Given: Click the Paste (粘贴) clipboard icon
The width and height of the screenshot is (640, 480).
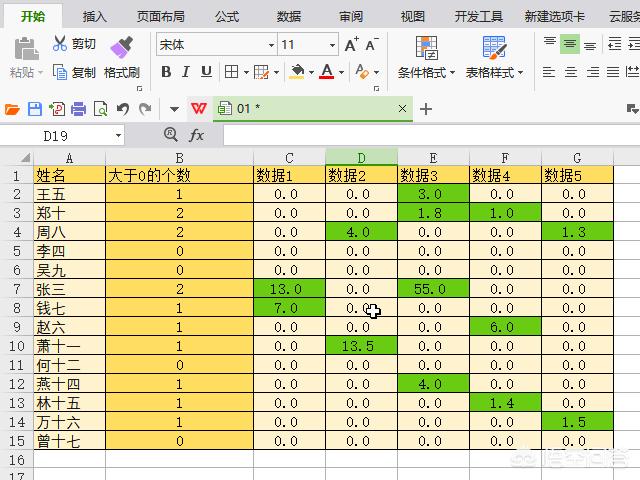Looking at the screenshot, I should click(27, 49).
